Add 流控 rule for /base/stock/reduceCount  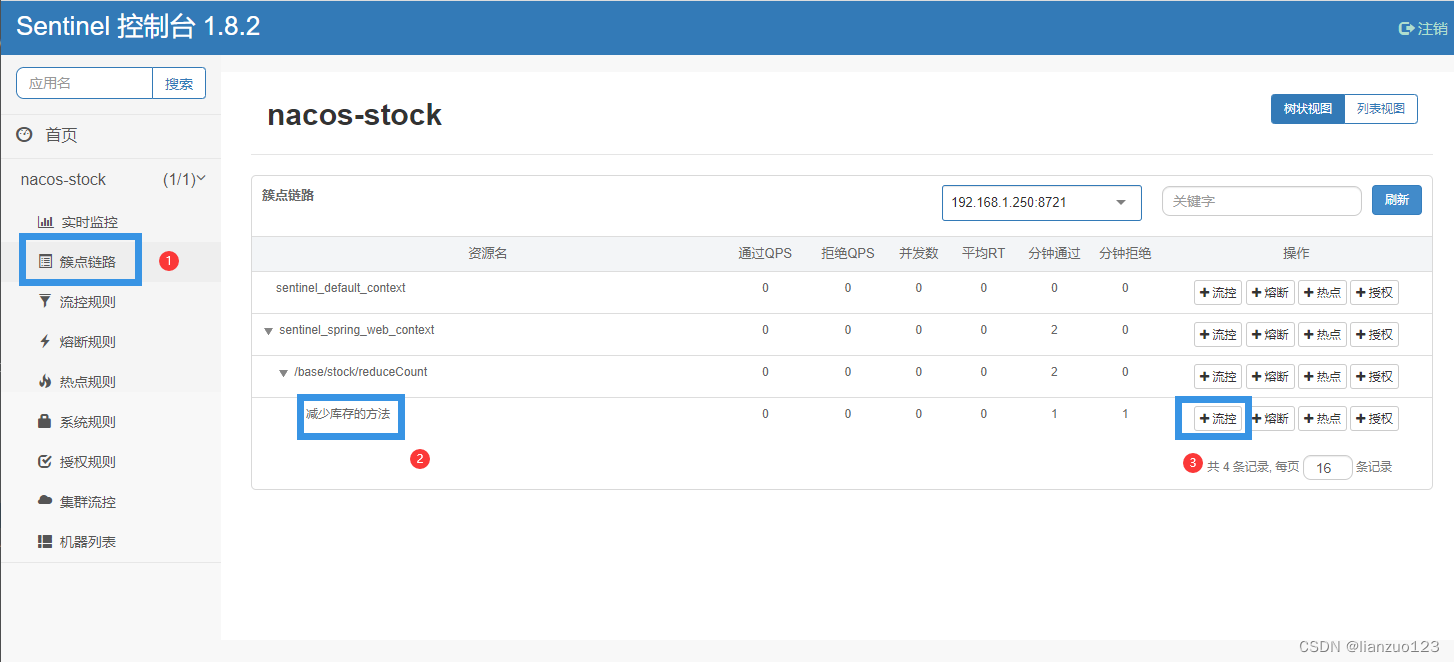(1218, 377)
